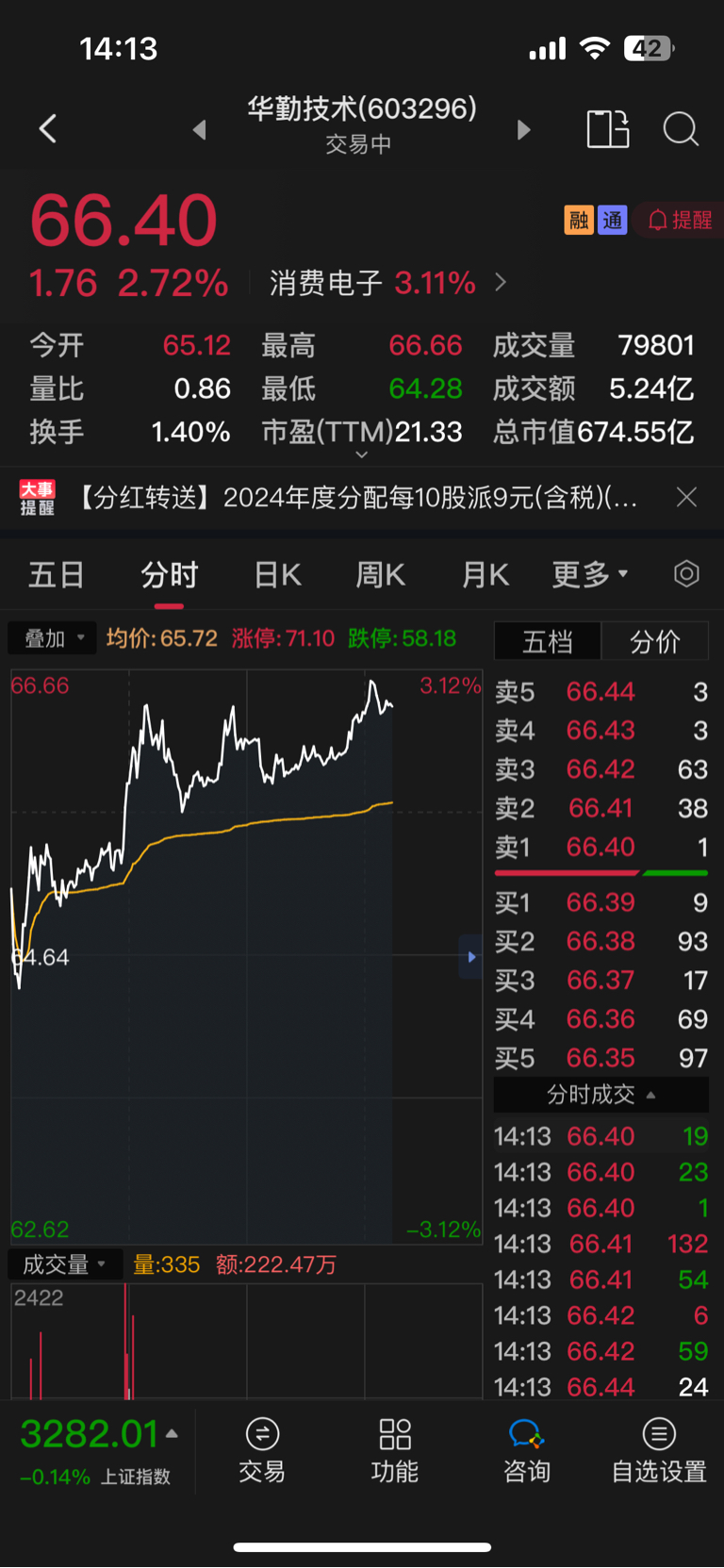Open the 更多 chart period dropdown
The width and height of the screenshot is (724, 1568).
click(590, 574)
